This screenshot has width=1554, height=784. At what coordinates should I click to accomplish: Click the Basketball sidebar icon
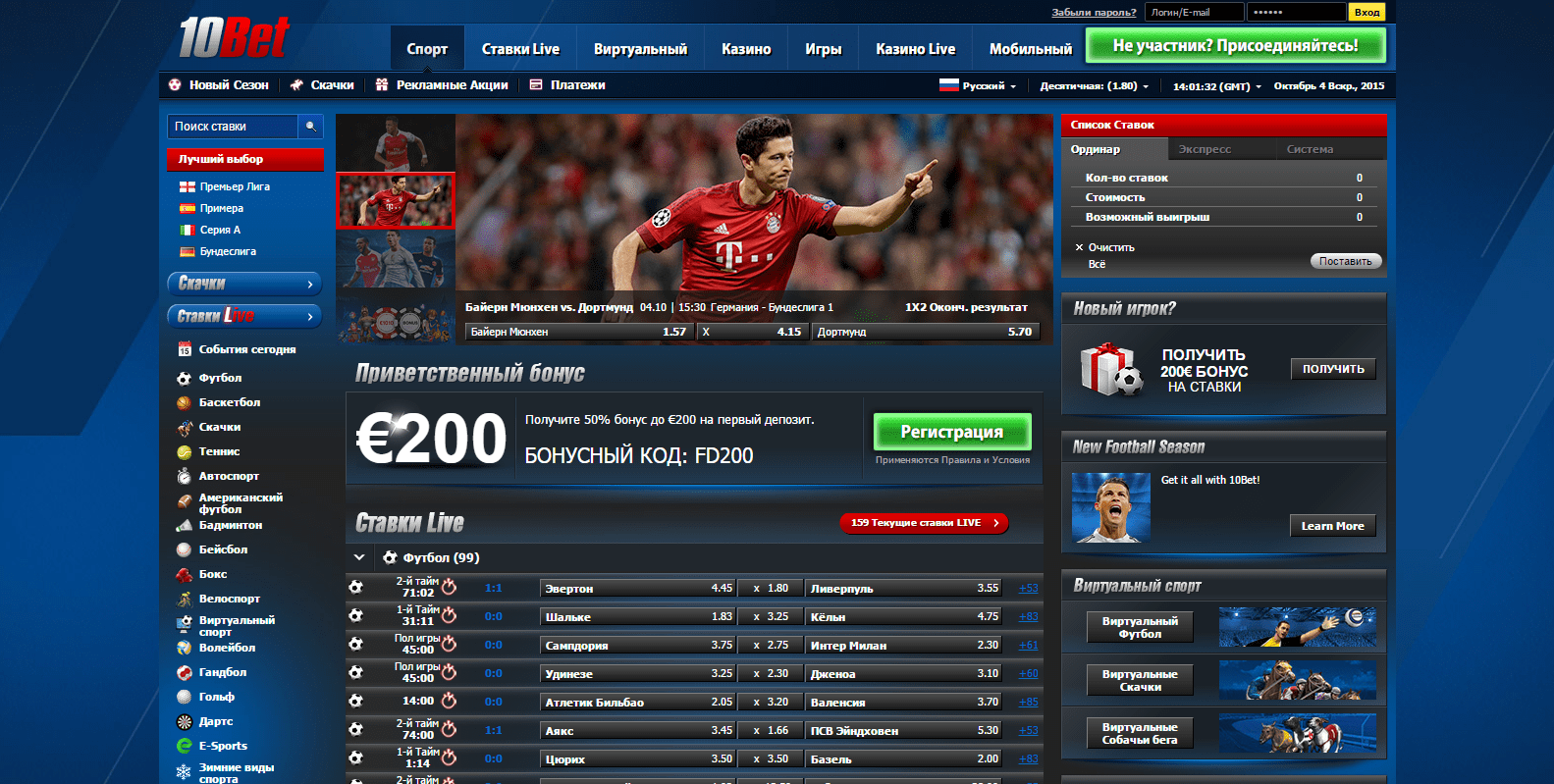click(184, 402)
